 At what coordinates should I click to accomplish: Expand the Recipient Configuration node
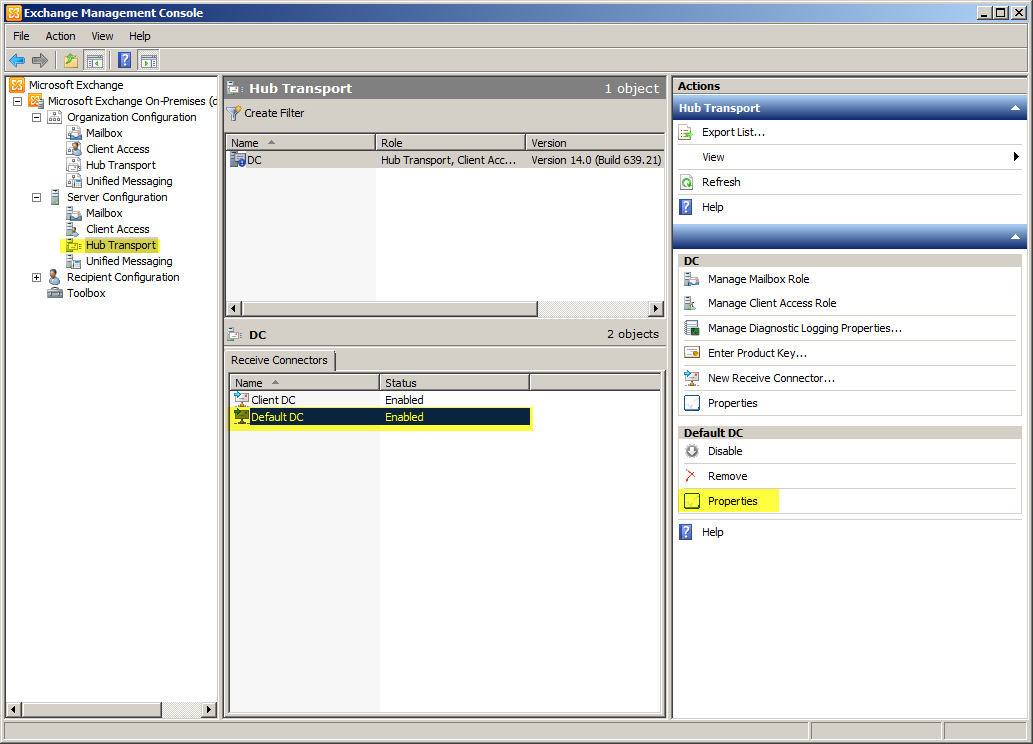coord(37,277)
